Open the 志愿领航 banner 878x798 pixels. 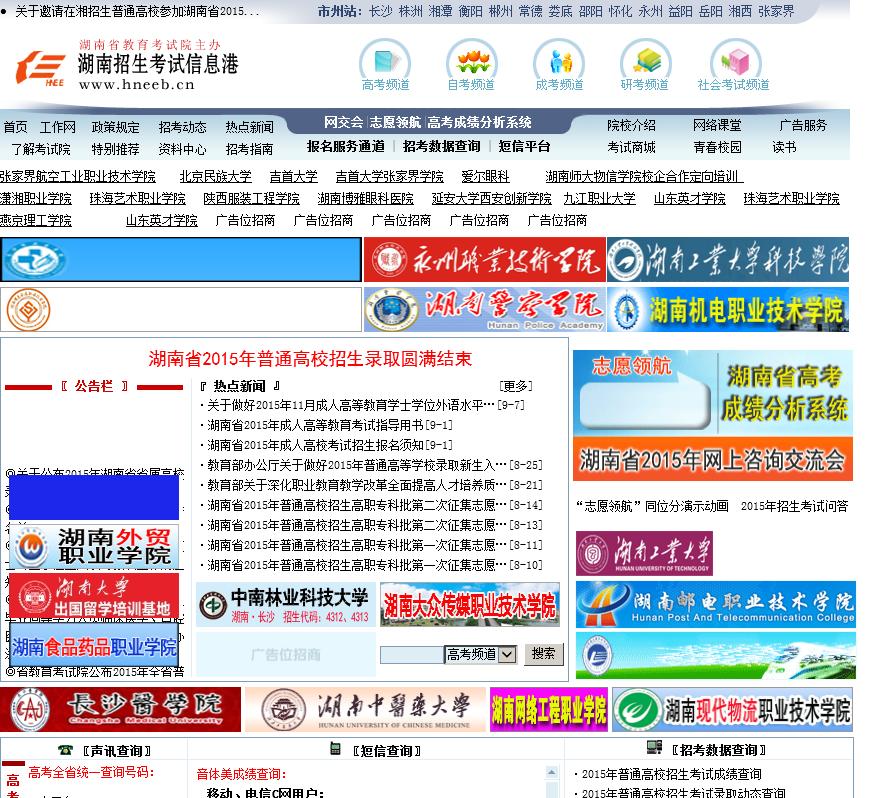tap(645, 393)
